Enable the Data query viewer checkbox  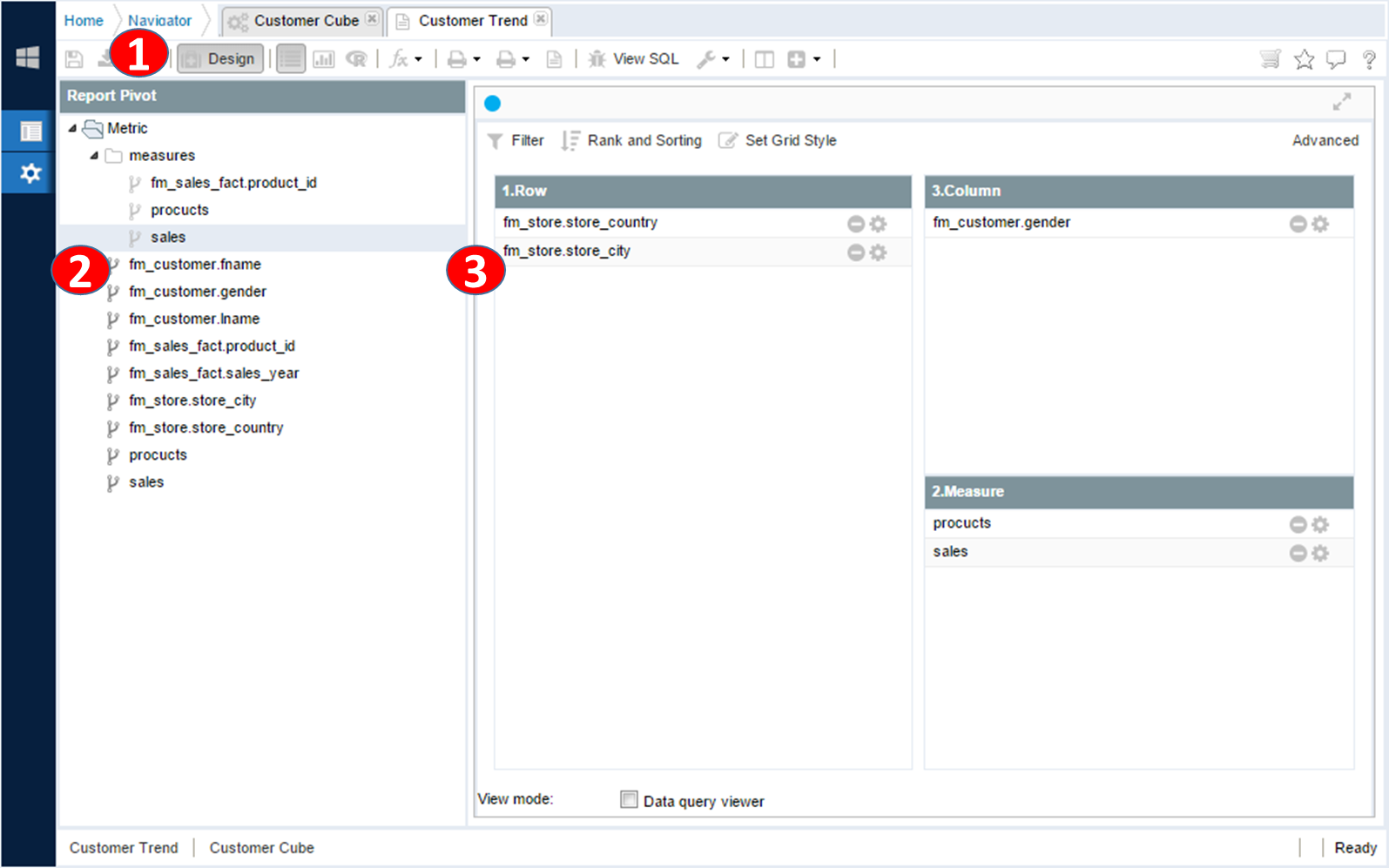(x=629, y=799)
